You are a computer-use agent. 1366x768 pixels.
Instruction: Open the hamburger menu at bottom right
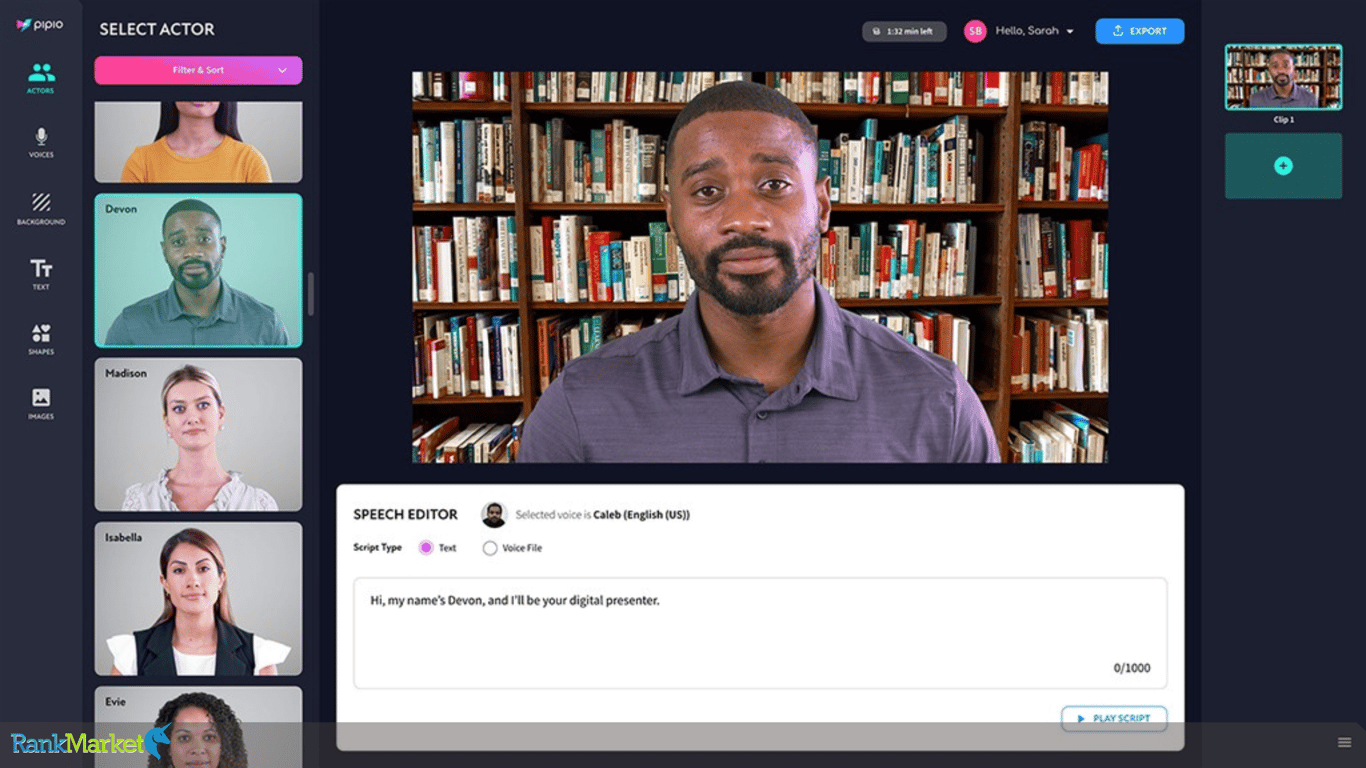point(1345,742)
